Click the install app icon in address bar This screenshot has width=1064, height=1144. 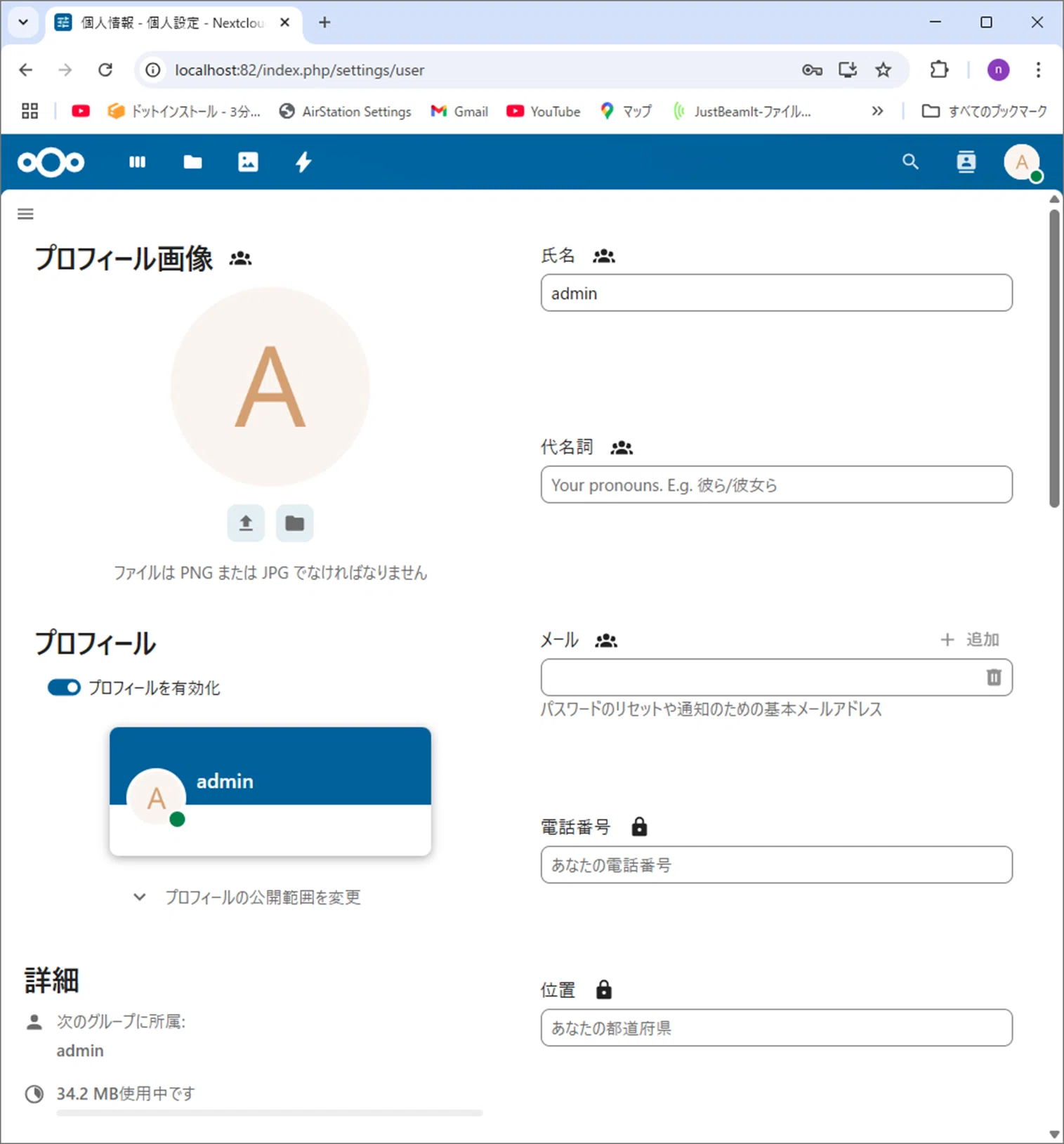(848, 70)
